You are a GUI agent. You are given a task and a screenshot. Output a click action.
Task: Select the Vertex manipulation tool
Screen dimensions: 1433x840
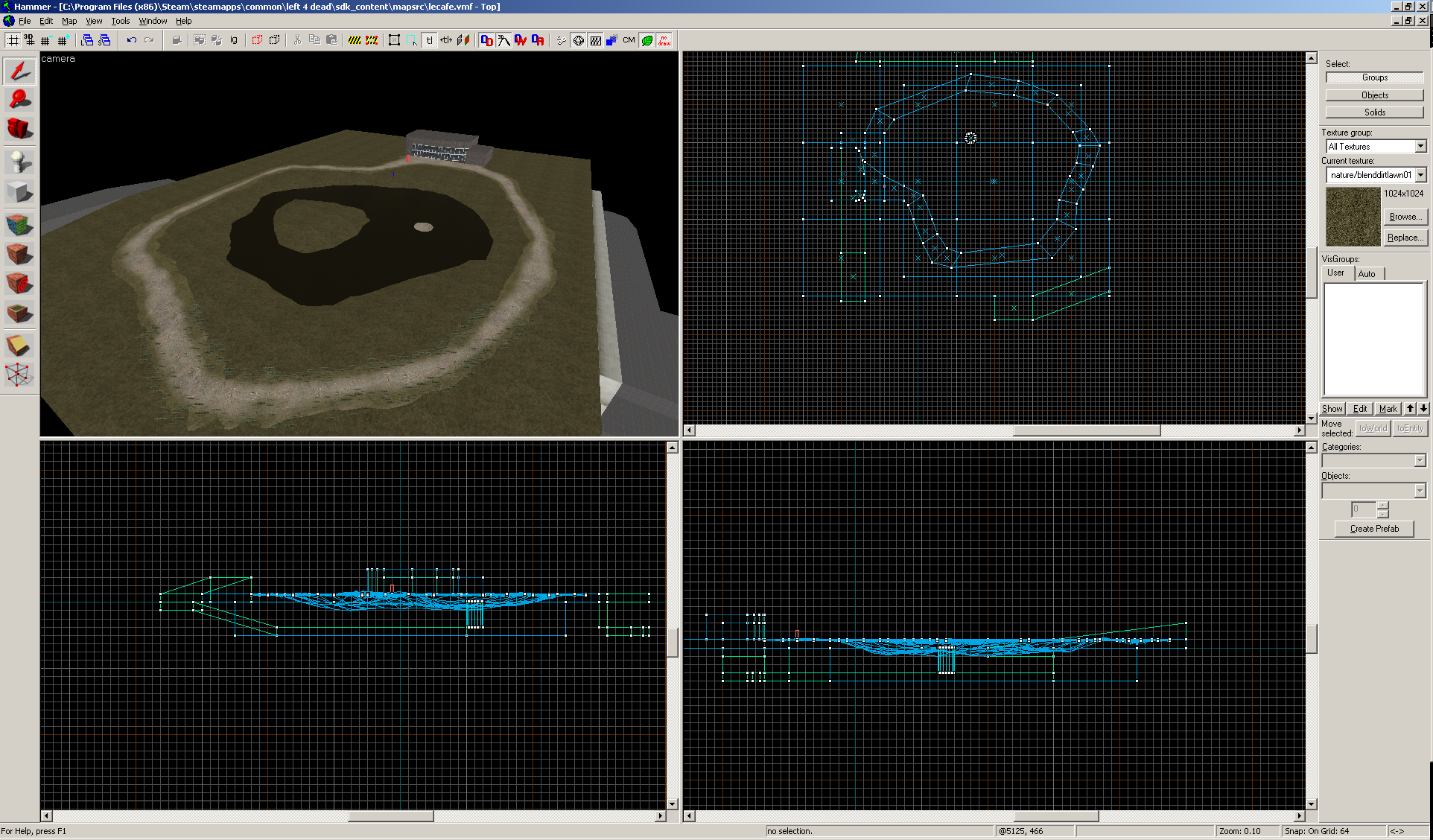[19, 375]
